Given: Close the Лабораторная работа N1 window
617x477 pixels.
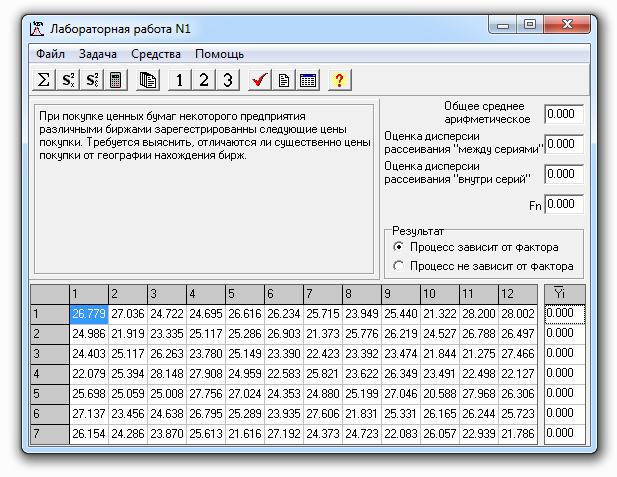Looking at the screenshot, I should click(x=567, y=25).
